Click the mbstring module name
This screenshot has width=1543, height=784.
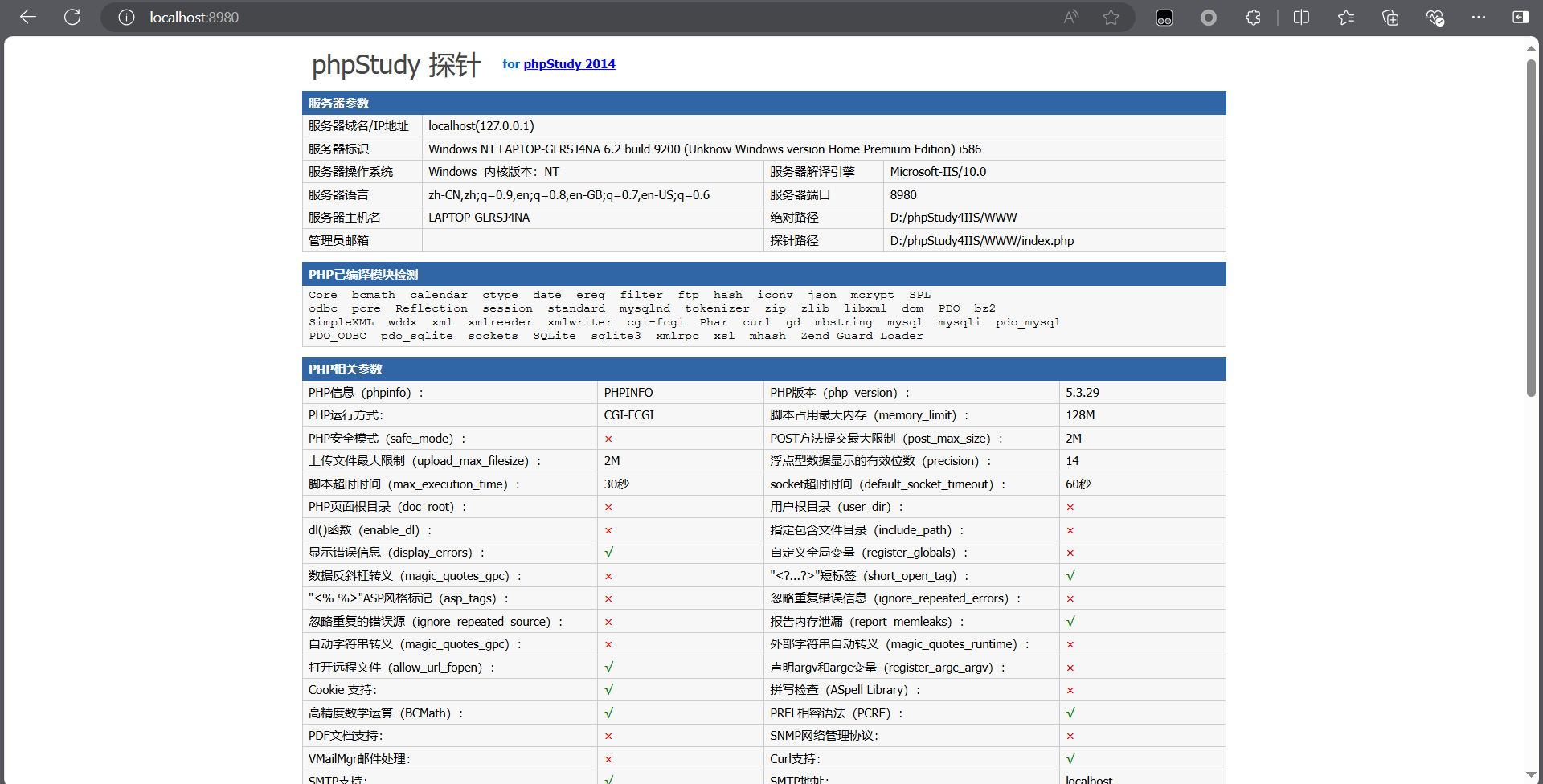(x=843, y=322)
